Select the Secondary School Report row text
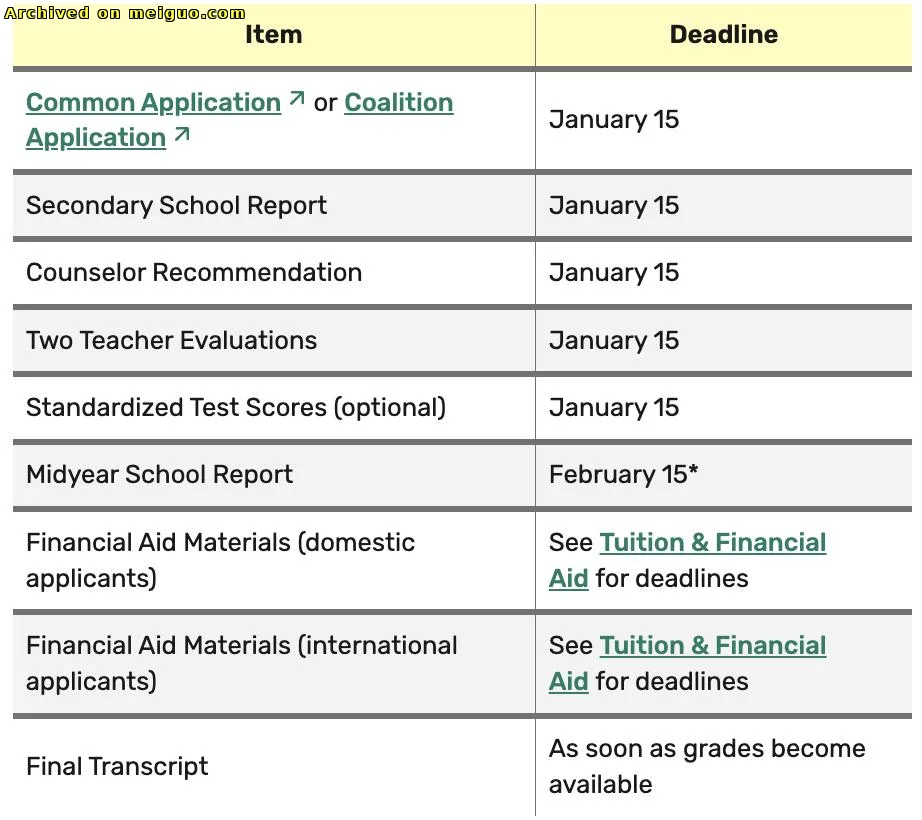The height and width of the screenshot is (820, 922). [x=176, y=206]
